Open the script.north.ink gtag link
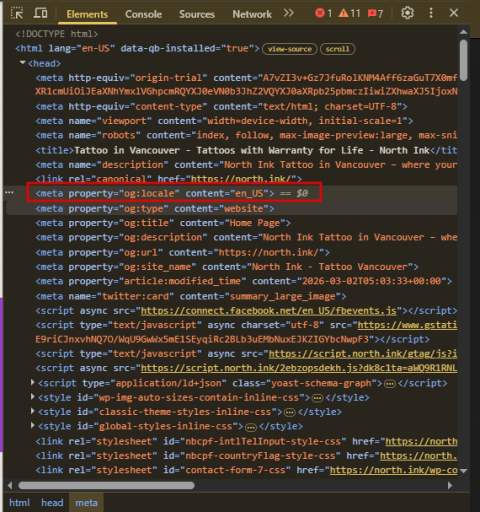This screenshot has width=480, height=512. (363, 354)
